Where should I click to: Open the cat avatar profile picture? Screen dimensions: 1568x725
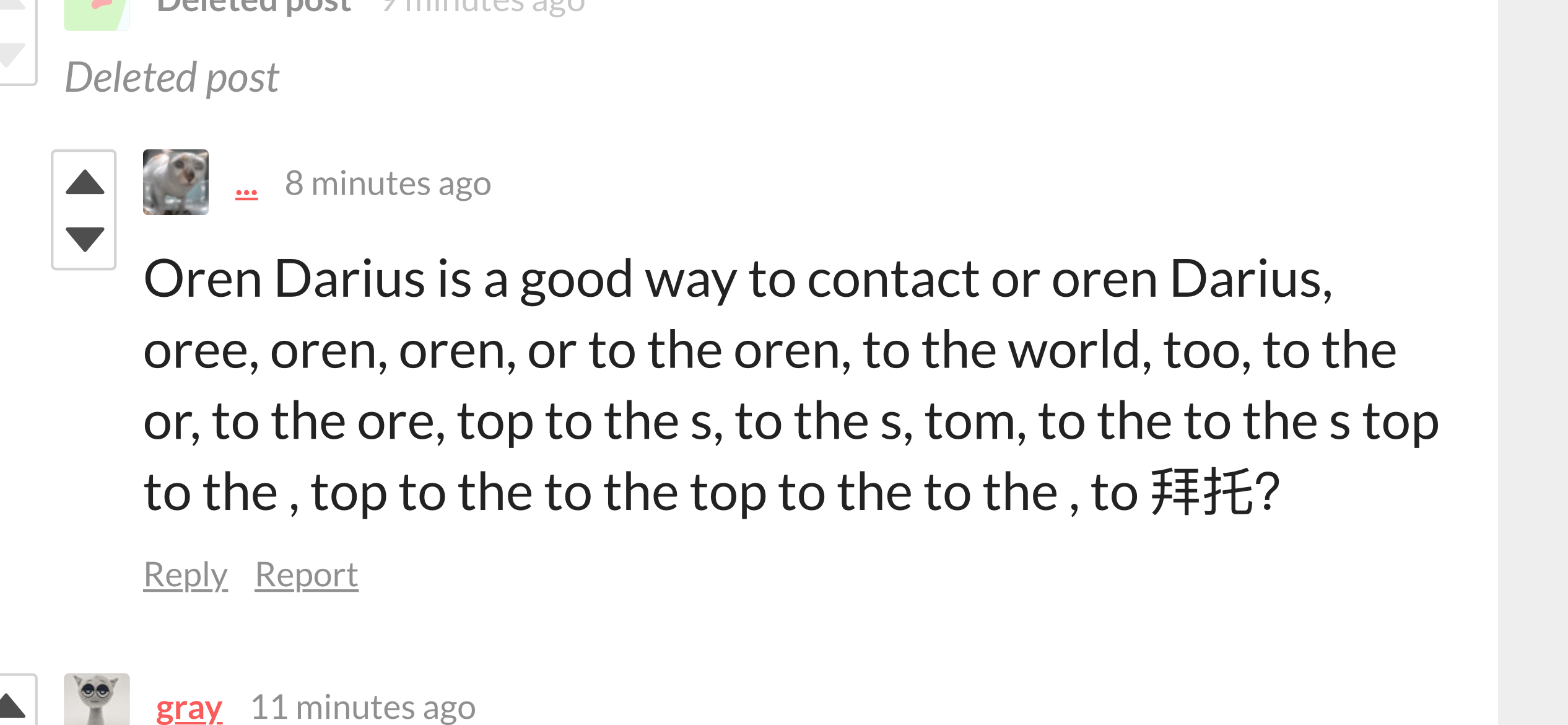click(176, 182)
